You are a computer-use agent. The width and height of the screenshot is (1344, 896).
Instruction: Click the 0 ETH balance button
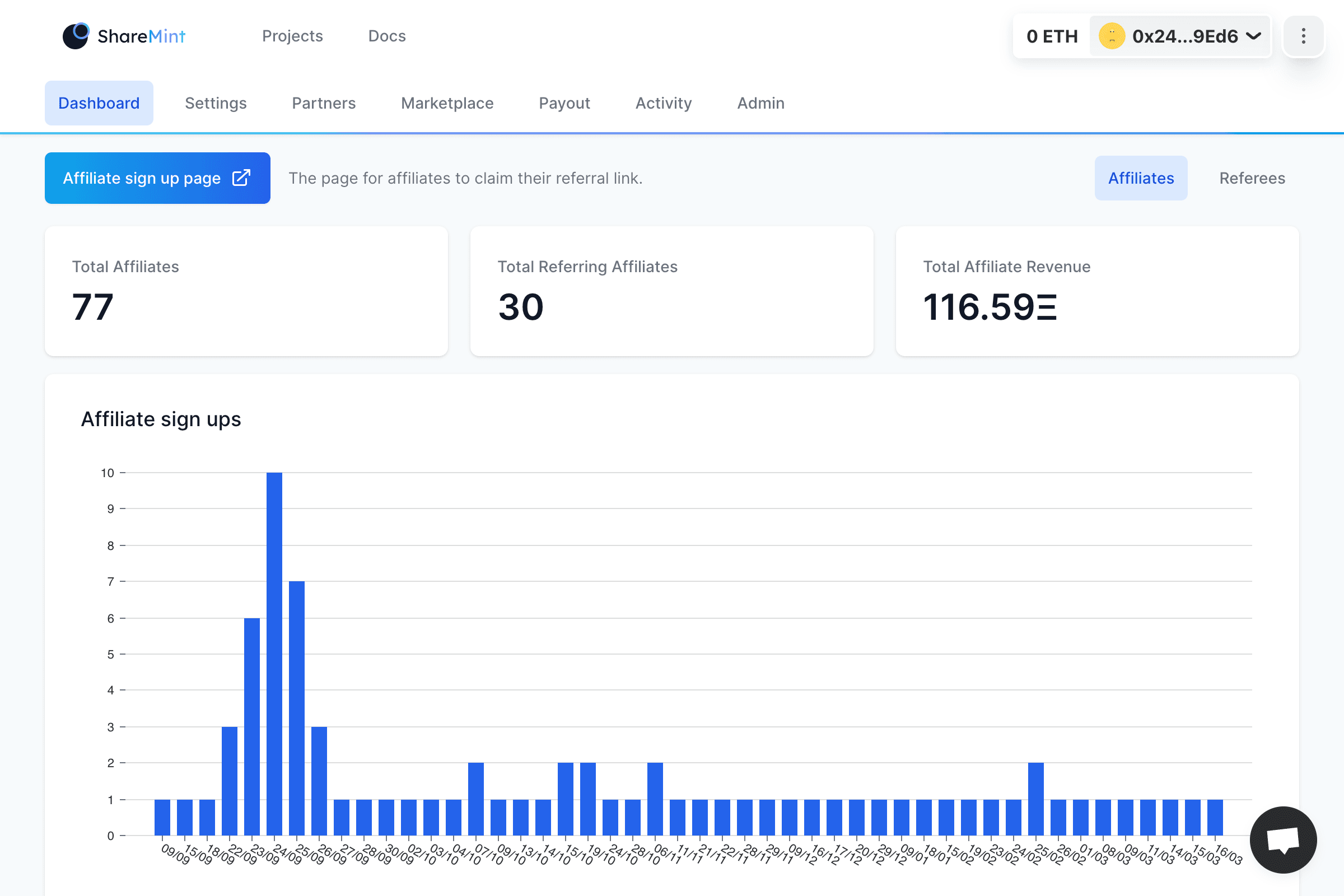[x=1052, y=36]
